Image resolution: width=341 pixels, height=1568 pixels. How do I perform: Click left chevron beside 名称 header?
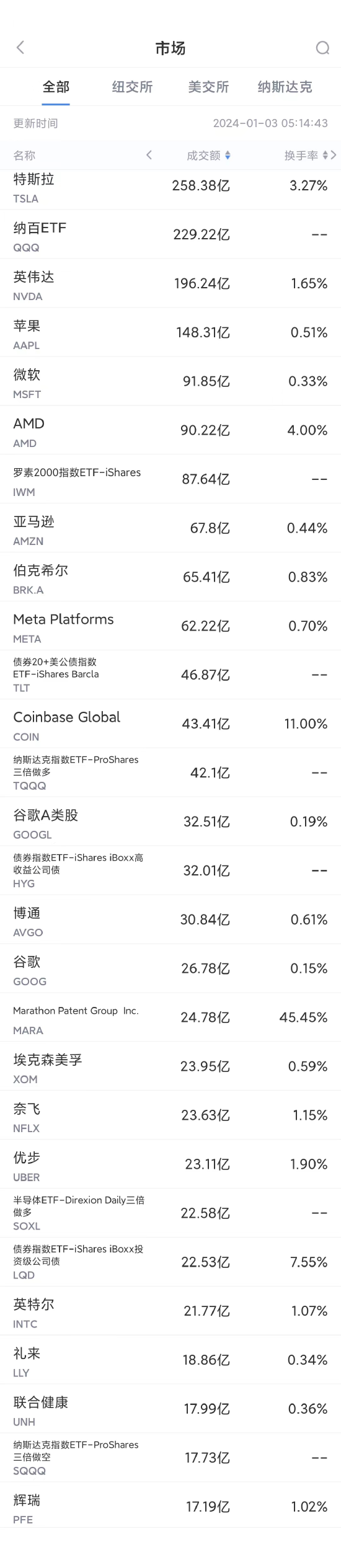[149, 155]
